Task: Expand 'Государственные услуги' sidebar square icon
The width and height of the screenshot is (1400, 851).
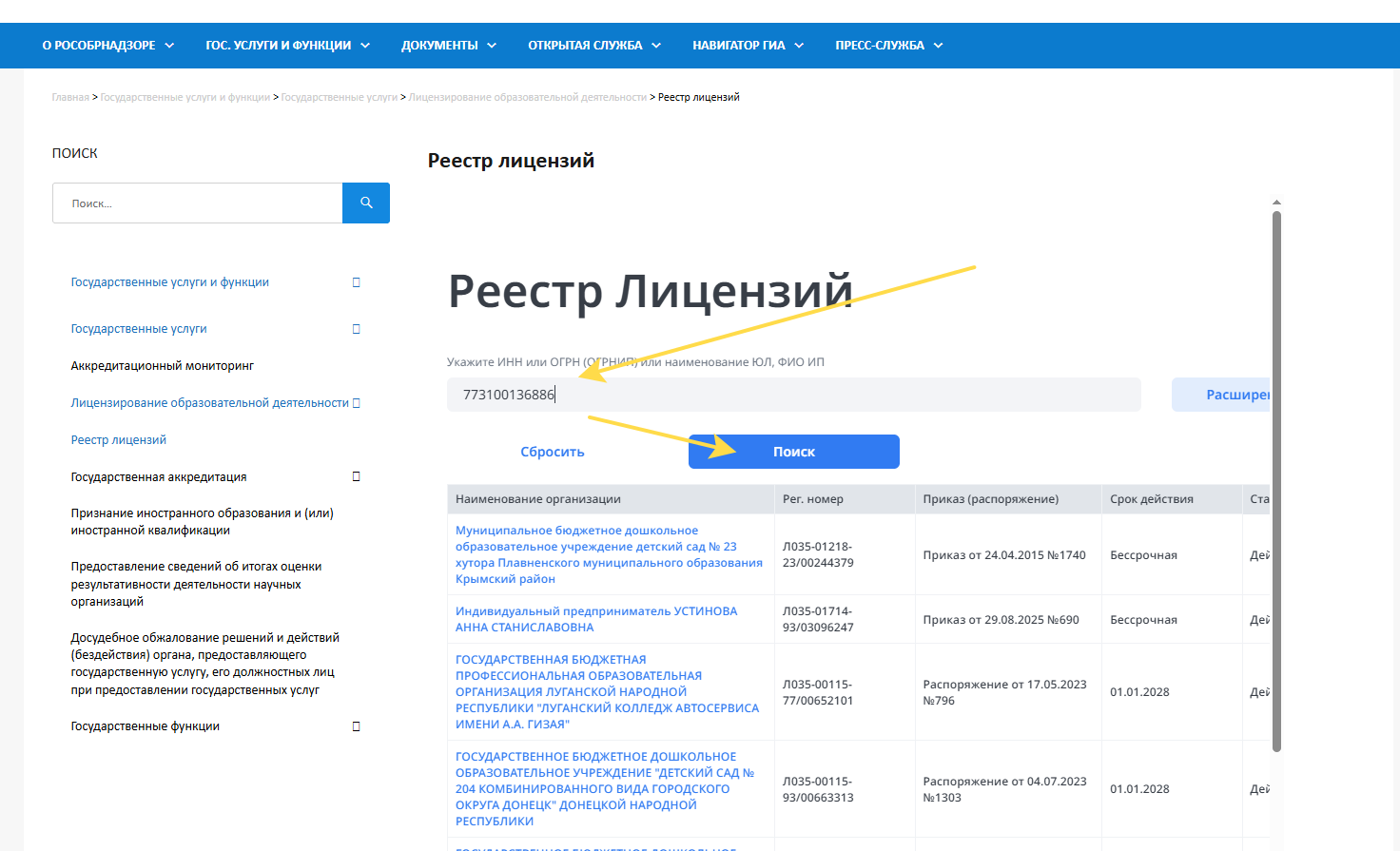Action: pos(357,329)
